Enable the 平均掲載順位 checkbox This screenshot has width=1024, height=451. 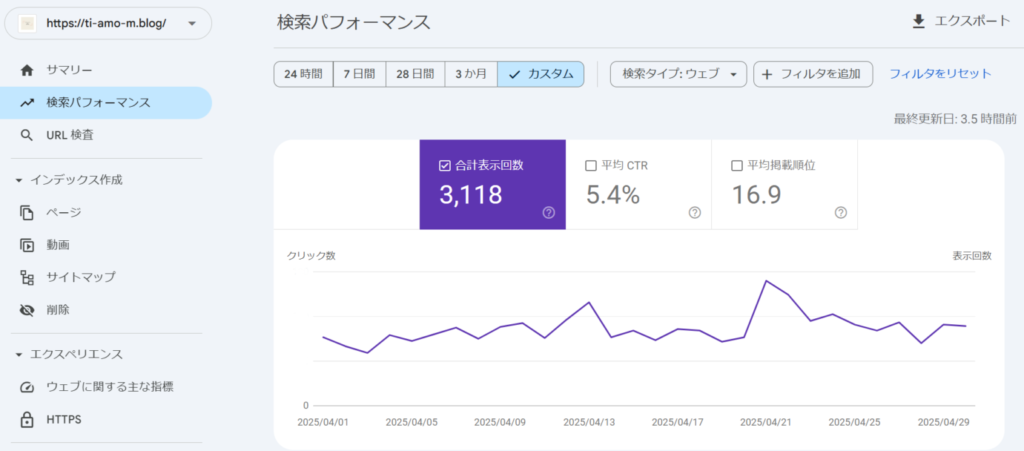tap(737, 165)
